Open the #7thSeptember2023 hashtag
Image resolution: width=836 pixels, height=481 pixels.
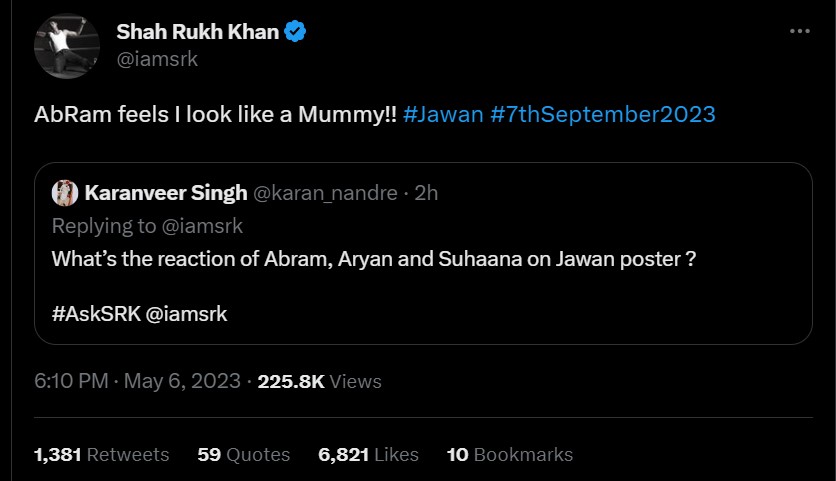pos(603,114)
